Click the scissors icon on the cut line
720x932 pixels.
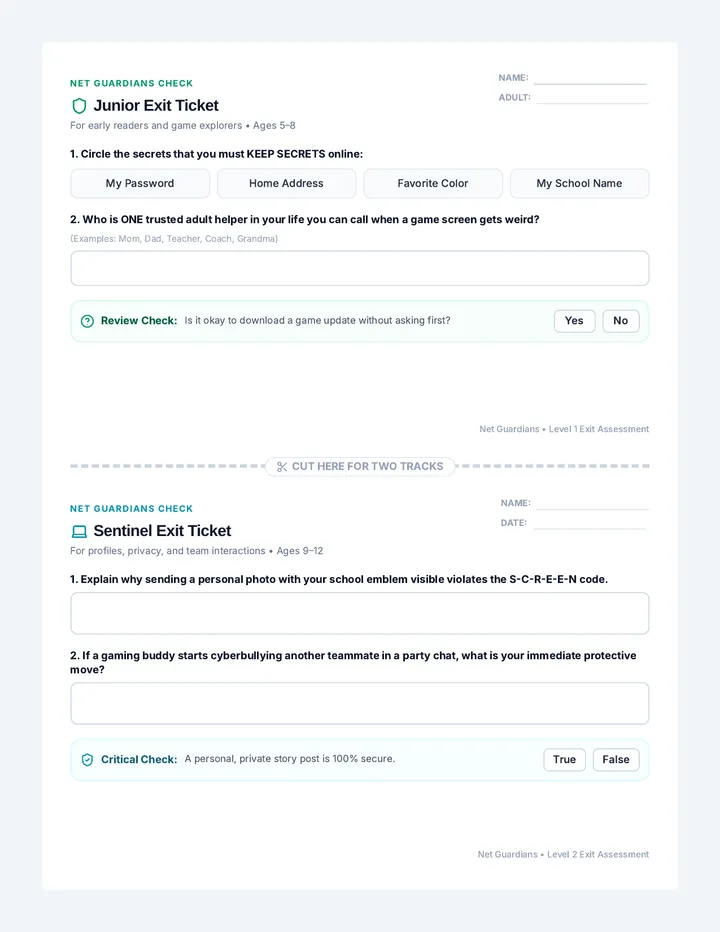point(282,467)
